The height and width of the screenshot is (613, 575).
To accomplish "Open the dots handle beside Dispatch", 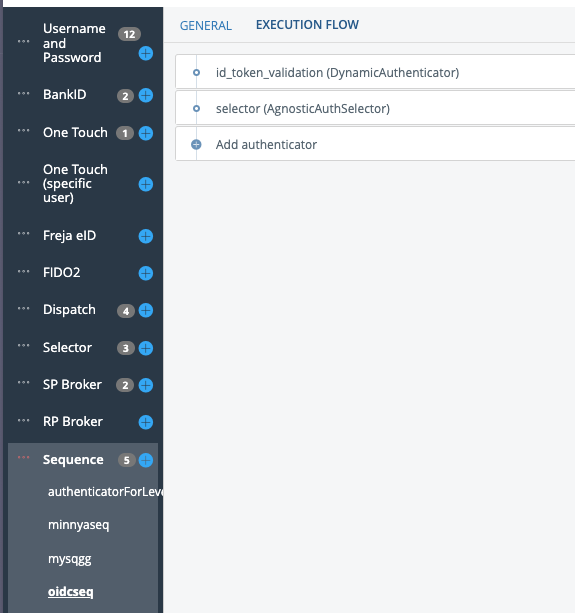I will point(23,308).
